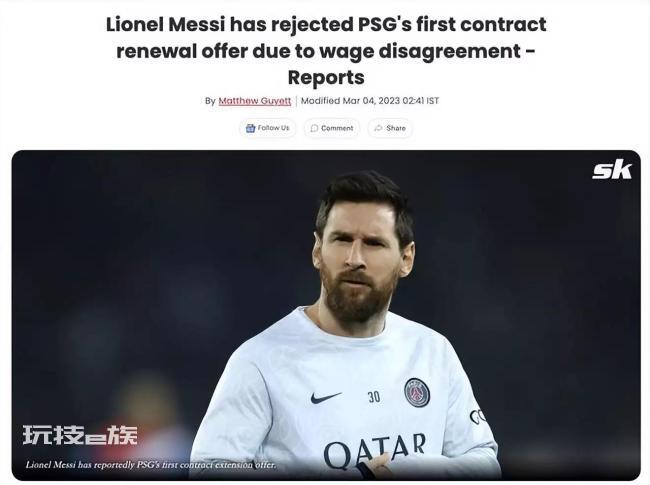Click the number 30 on the shirt
Screen dimensions: 650x485
(x=374, y=397)
